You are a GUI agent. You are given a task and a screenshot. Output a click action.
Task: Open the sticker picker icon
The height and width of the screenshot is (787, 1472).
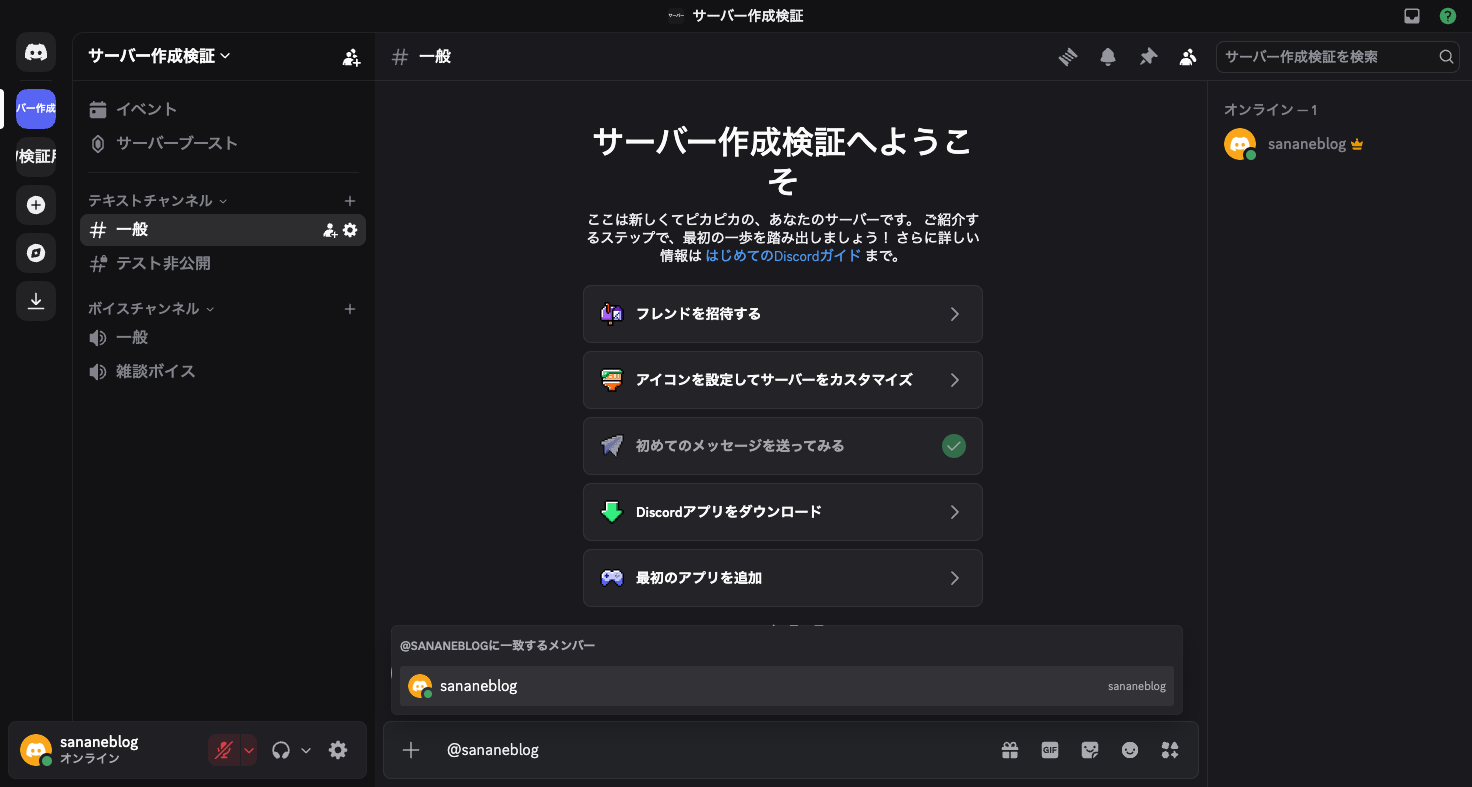click(x=1090, y=750)
